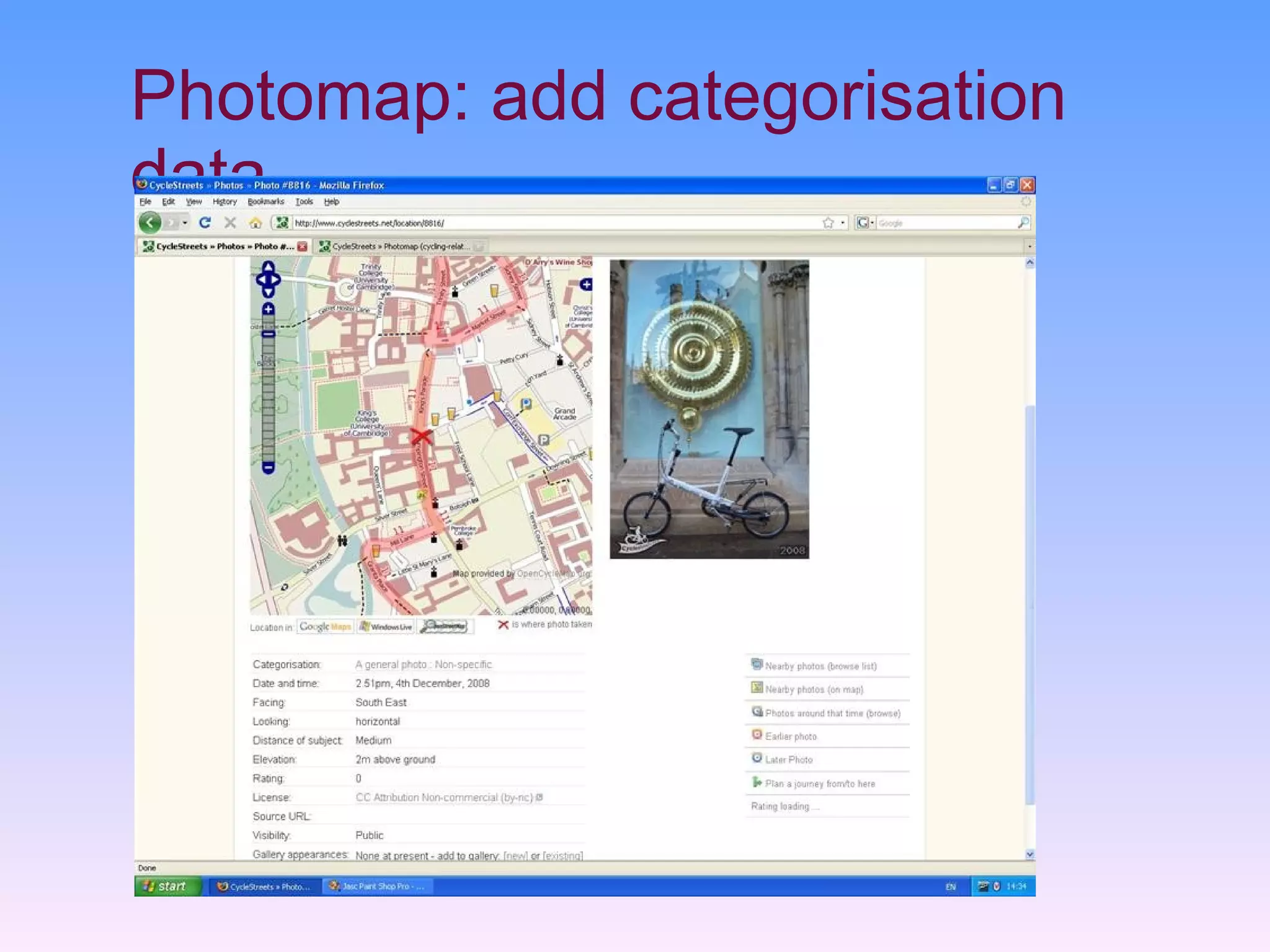Click Plan a journey from/to here

820,784
